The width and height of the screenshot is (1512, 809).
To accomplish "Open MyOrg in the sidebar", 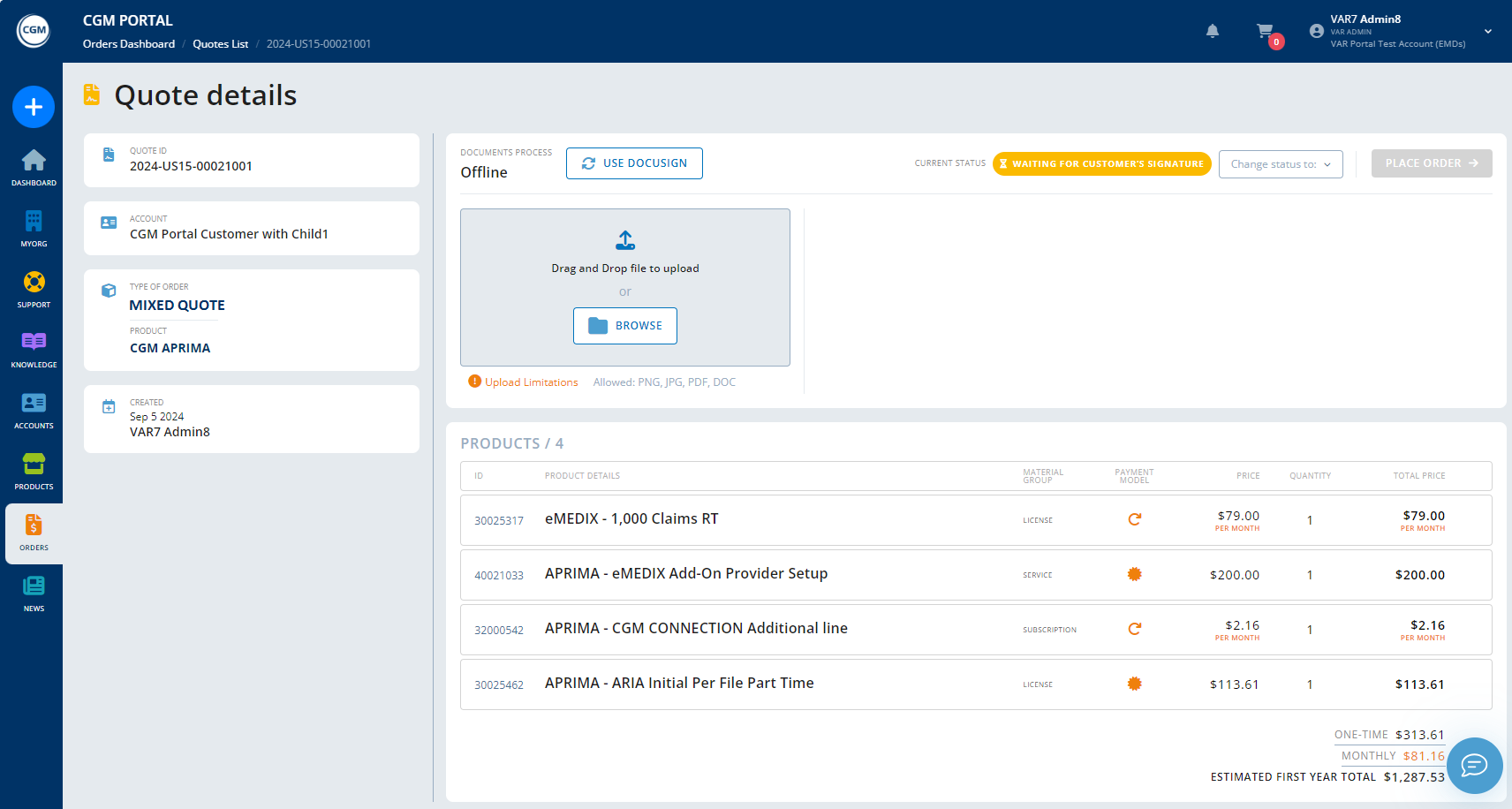I will [34, 227].
